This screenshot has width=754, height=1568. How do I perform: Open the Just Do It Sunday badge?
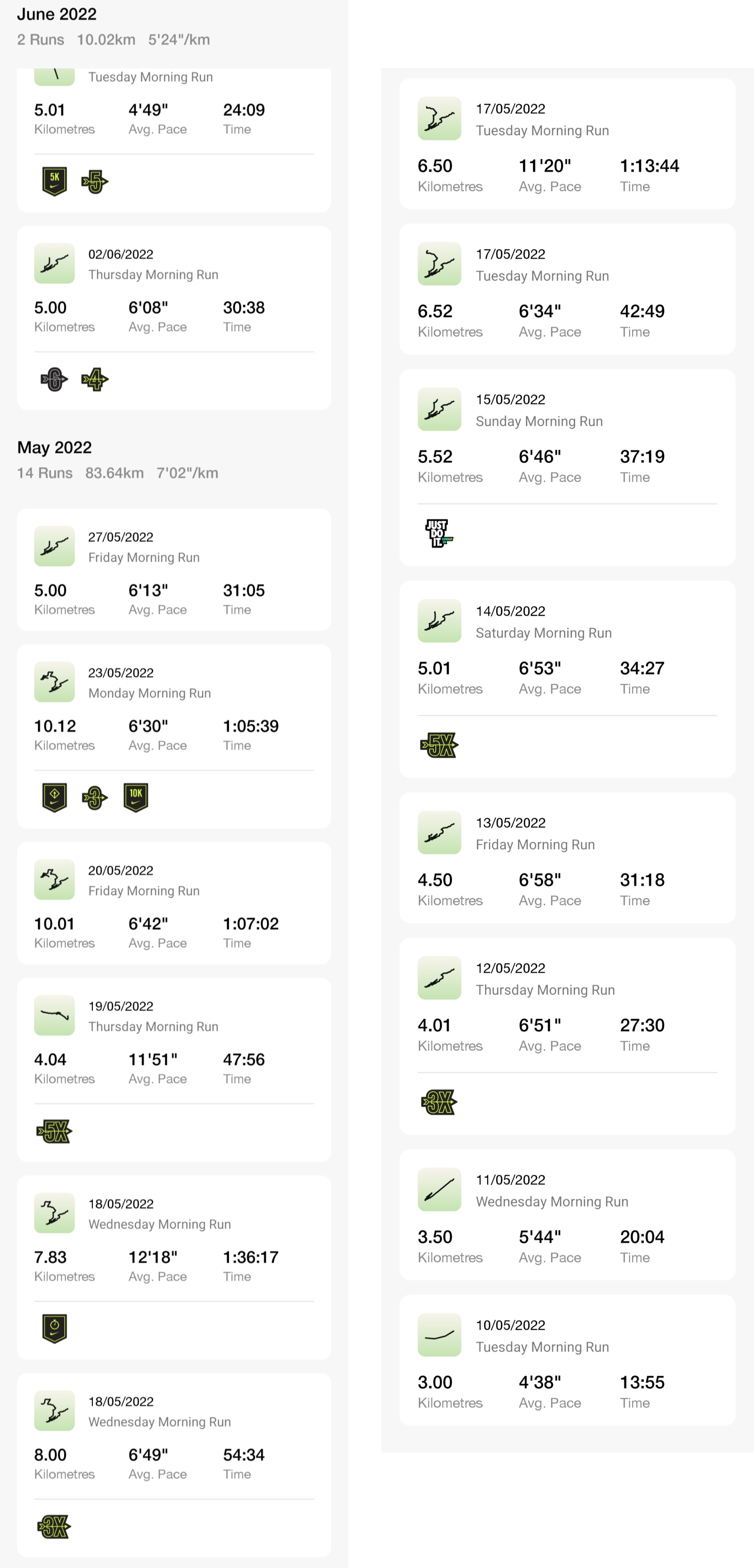(x=439, y=533)
